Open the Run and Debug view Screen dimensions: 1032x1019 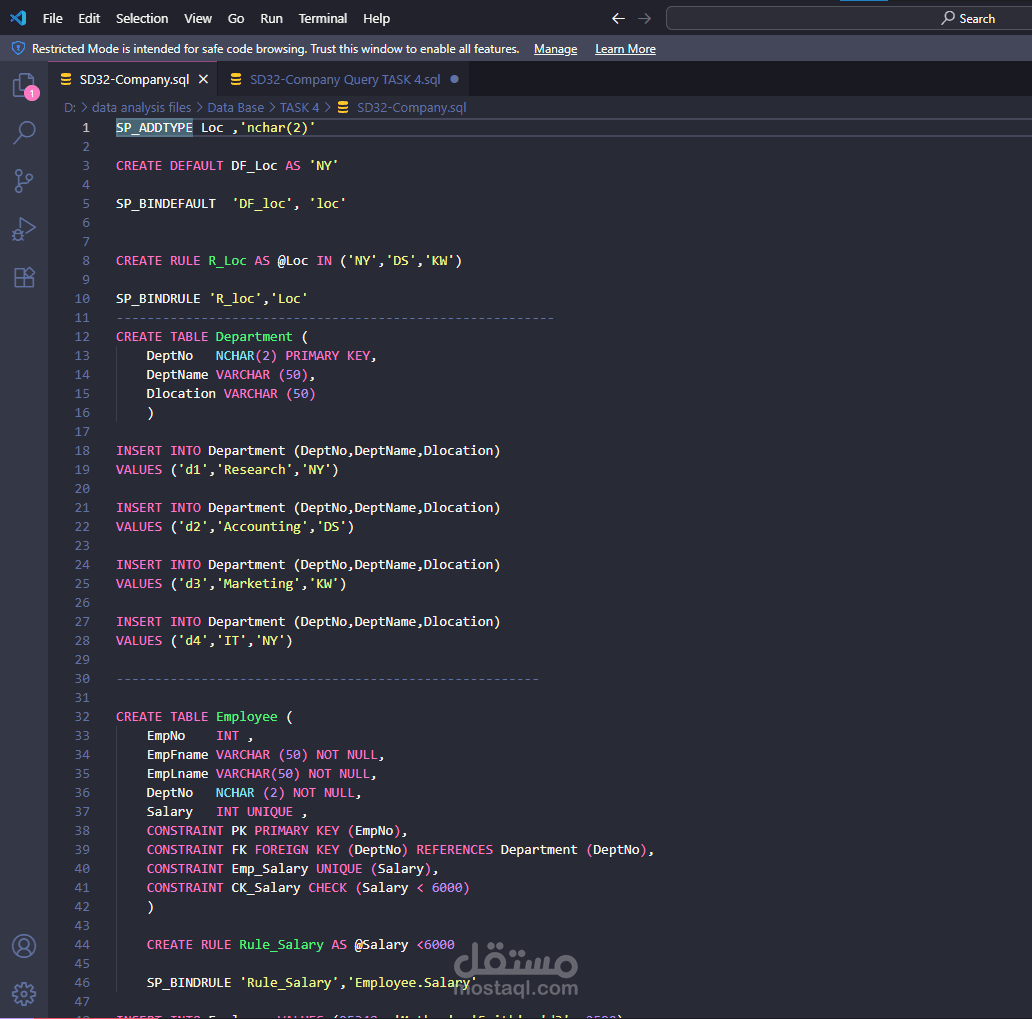24,229
